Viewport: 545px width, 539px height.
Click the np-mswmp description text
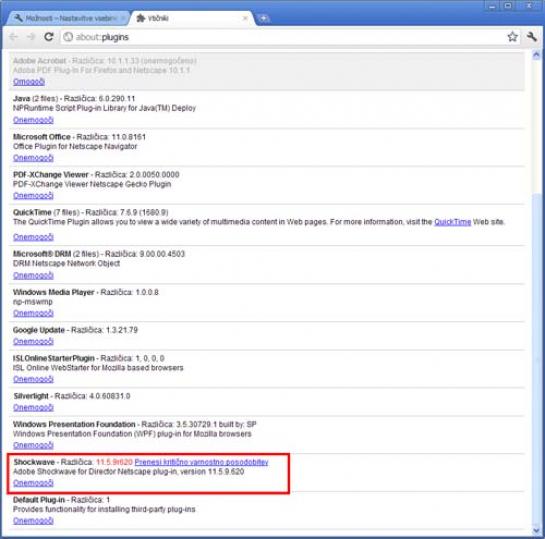click(x=33, y=302)
